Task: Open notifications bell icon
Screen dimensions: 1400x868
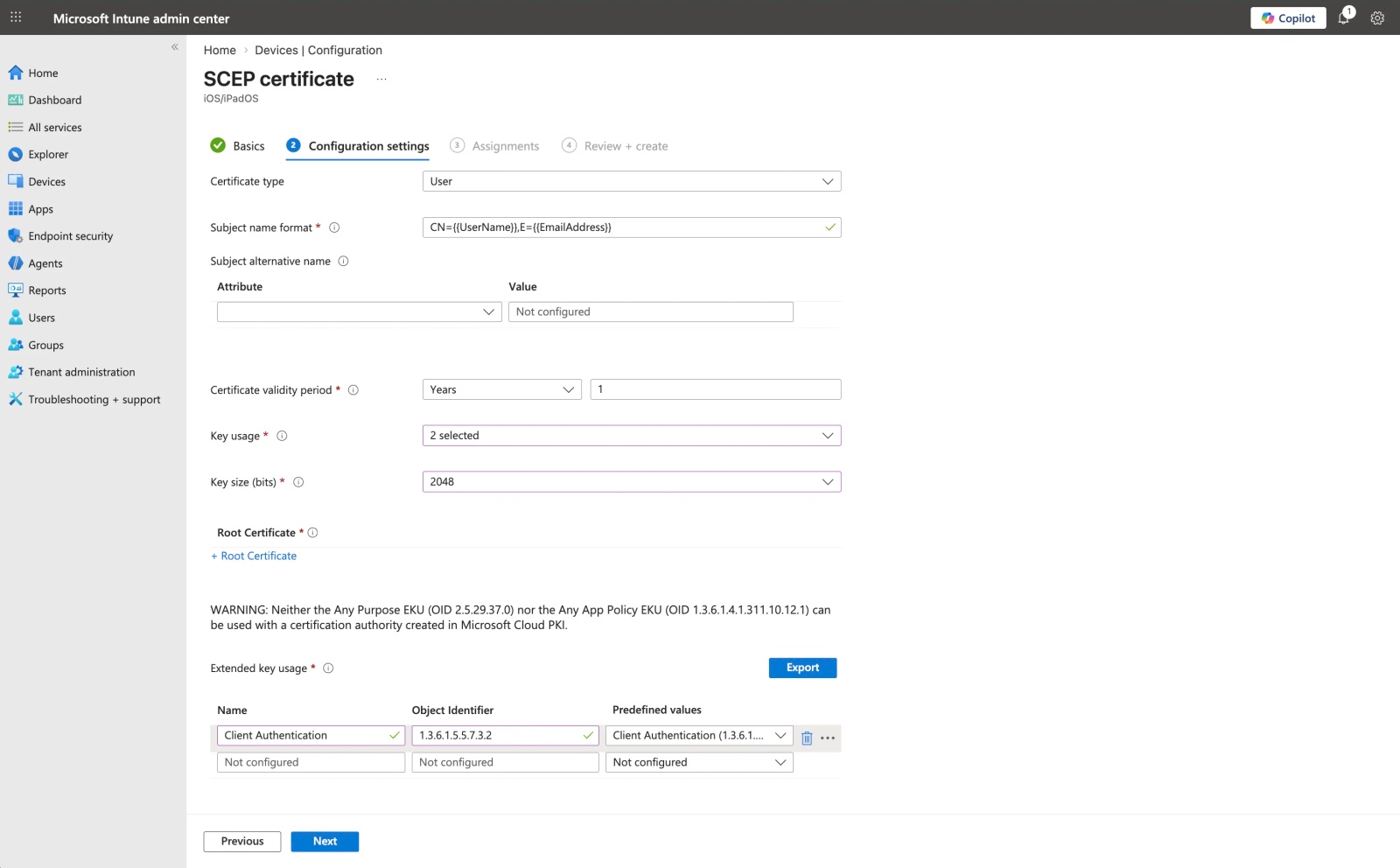Action: click(x=1344, y=17)
